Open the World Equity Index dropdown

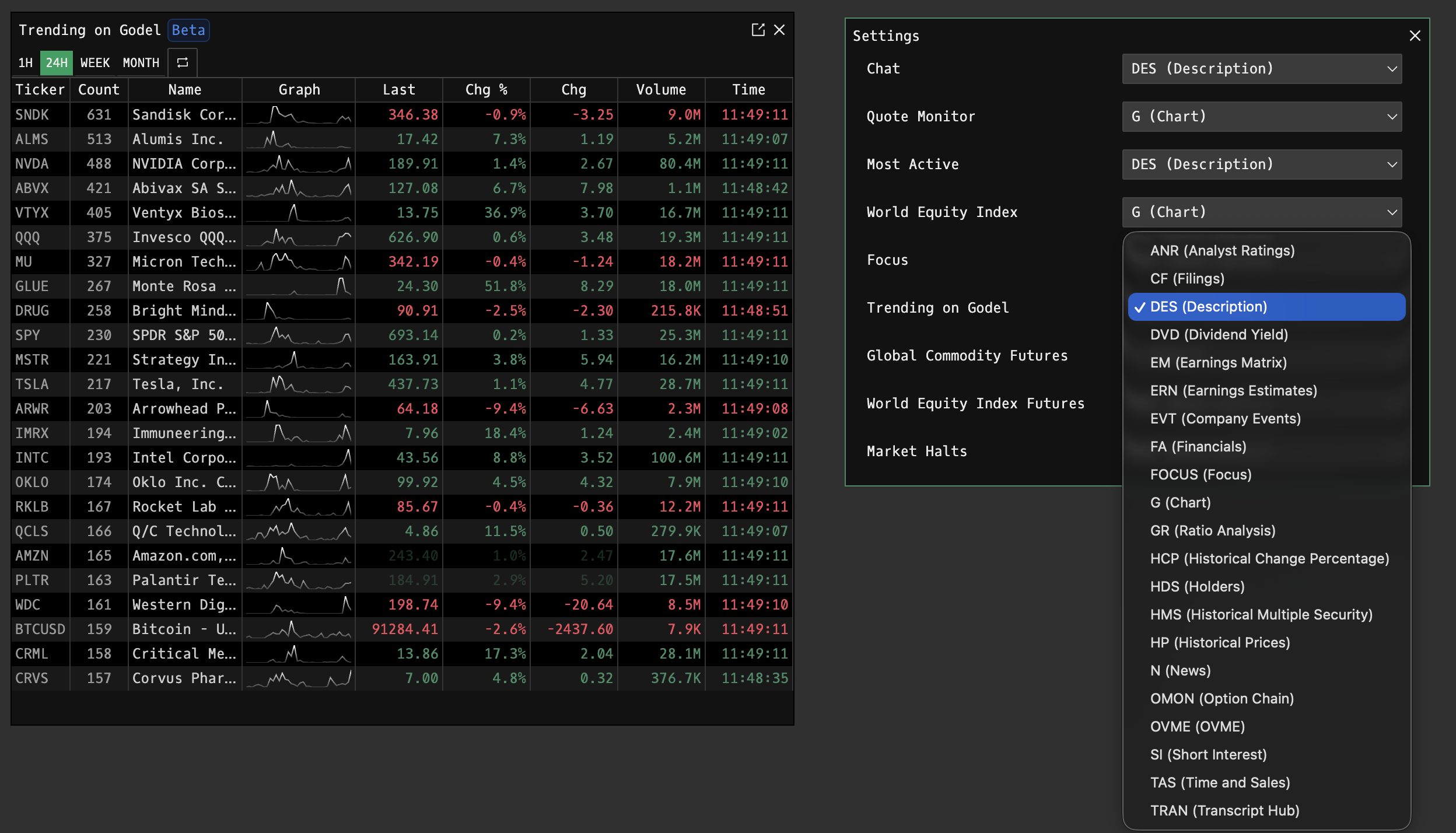pos(1262,212)
